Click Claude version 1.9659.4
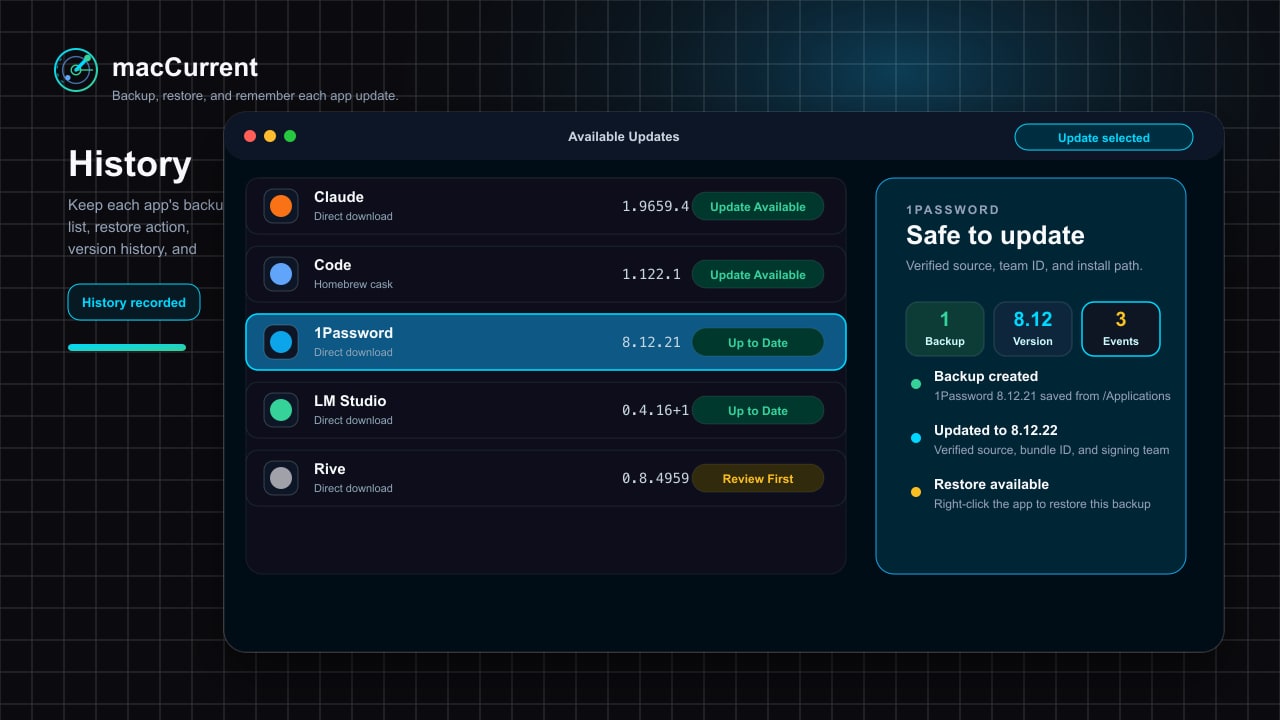The image size is (1280, 720). [656, 206]
